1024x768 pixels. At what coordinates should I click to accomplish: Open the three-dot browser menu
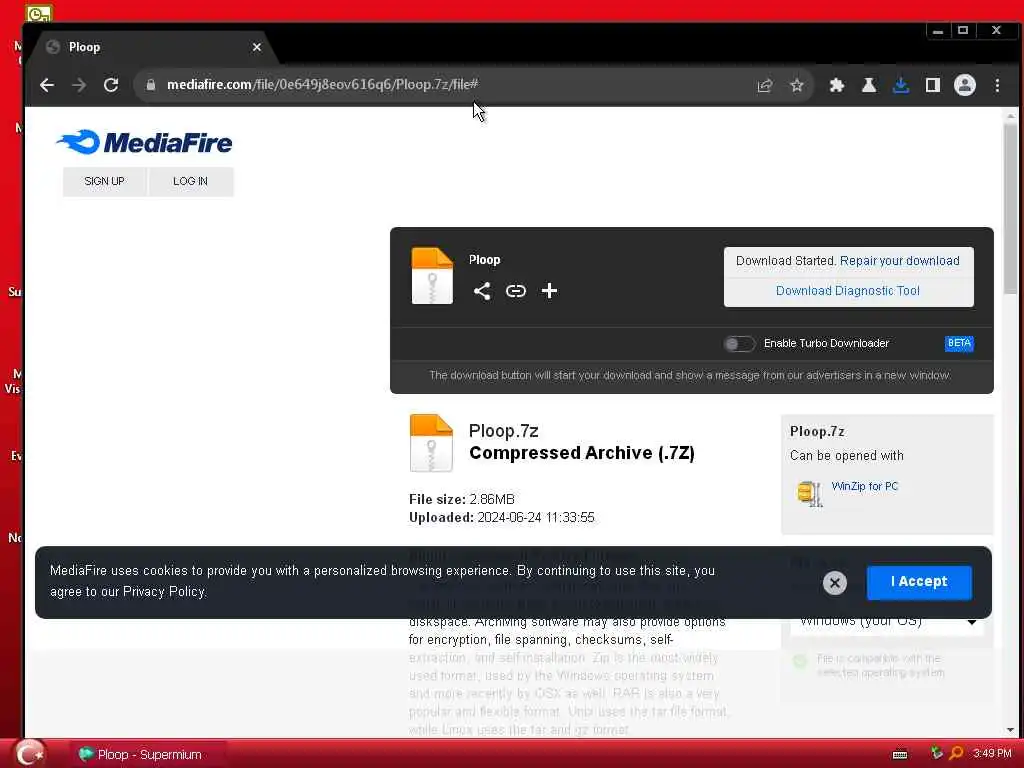[997, 85]
